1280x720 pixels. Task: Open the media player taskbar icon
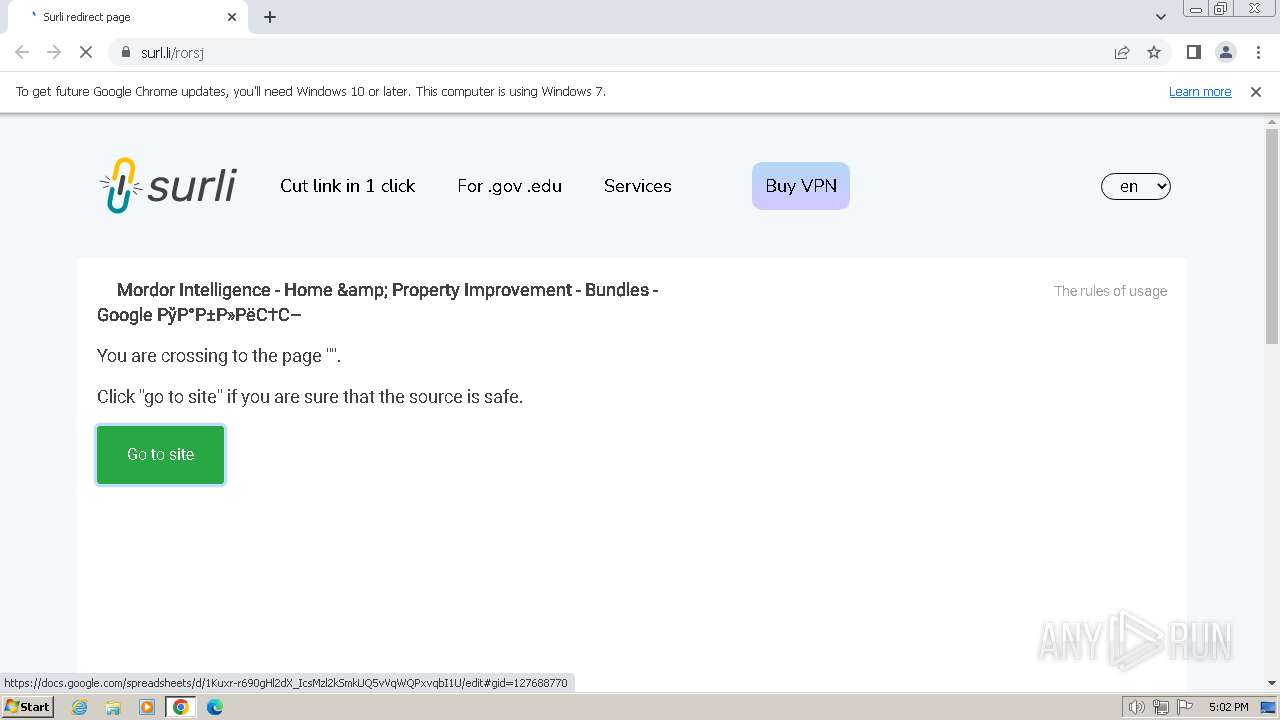(x=147, y=707)
